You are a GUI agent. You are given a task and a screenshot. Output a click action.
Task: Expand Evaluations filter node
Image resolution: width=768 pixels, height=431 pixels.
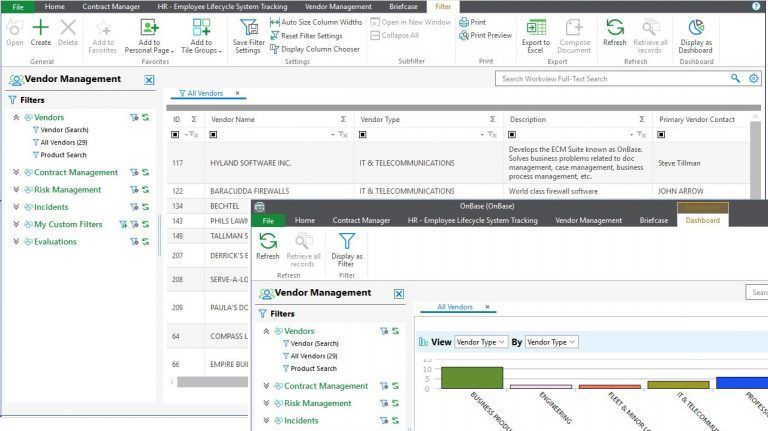coord(16,241)
